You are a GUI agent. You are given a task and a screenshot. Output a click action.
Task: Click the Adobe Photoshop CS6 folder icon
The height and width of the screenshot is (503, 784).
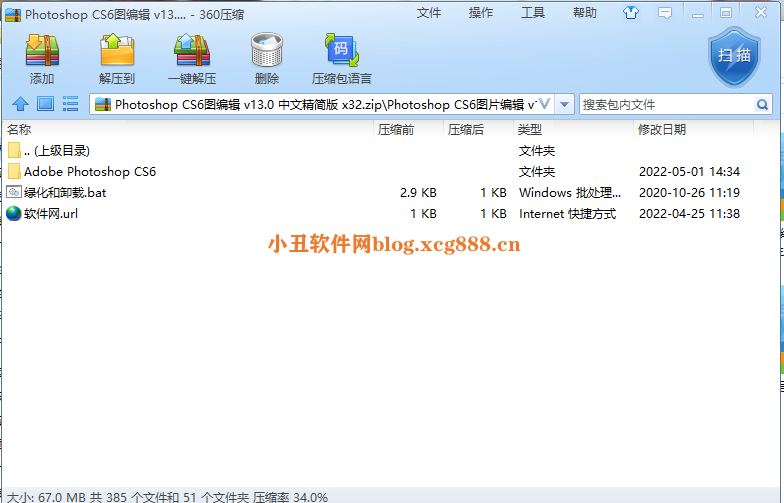pyautogui.click(x=14, y=172)
